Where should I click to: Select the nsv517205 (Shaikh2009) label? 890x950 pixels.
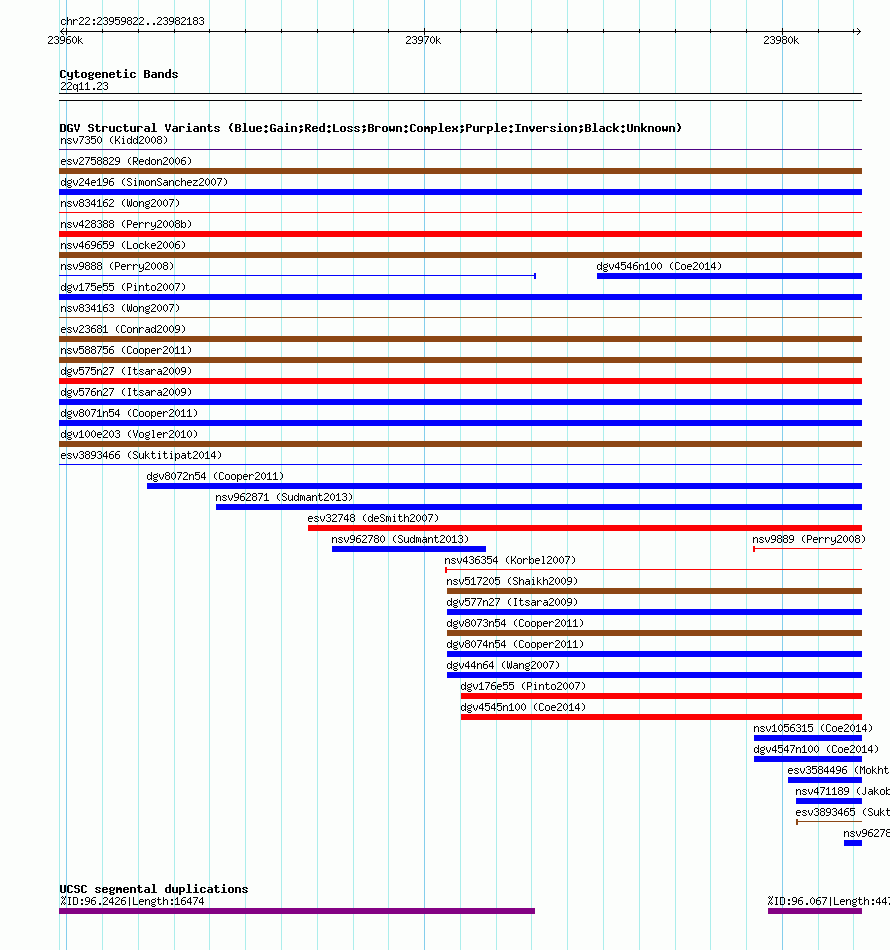point(512,582)
